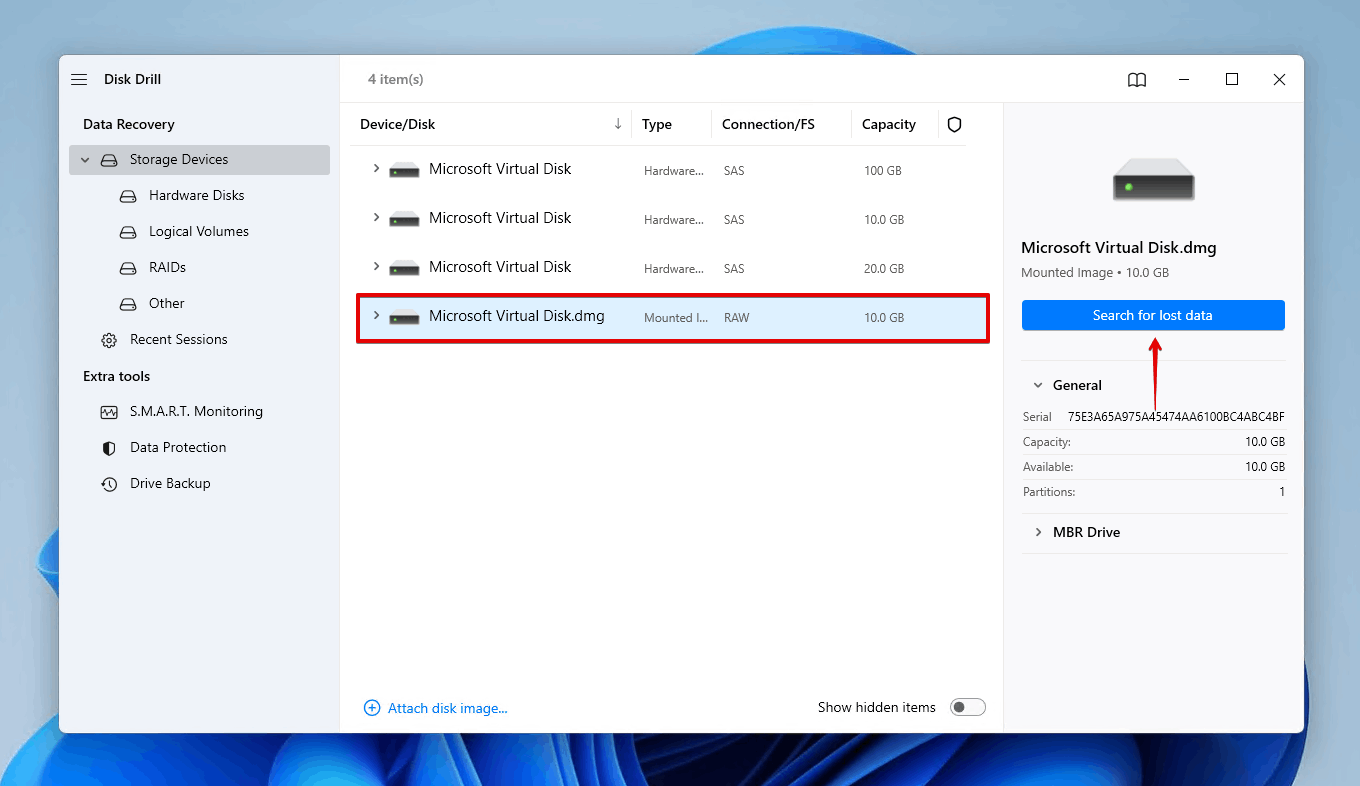Toggle sort direction on Device/Disk column
This screenshot has width=1360, height=786.
click(618, 124)
